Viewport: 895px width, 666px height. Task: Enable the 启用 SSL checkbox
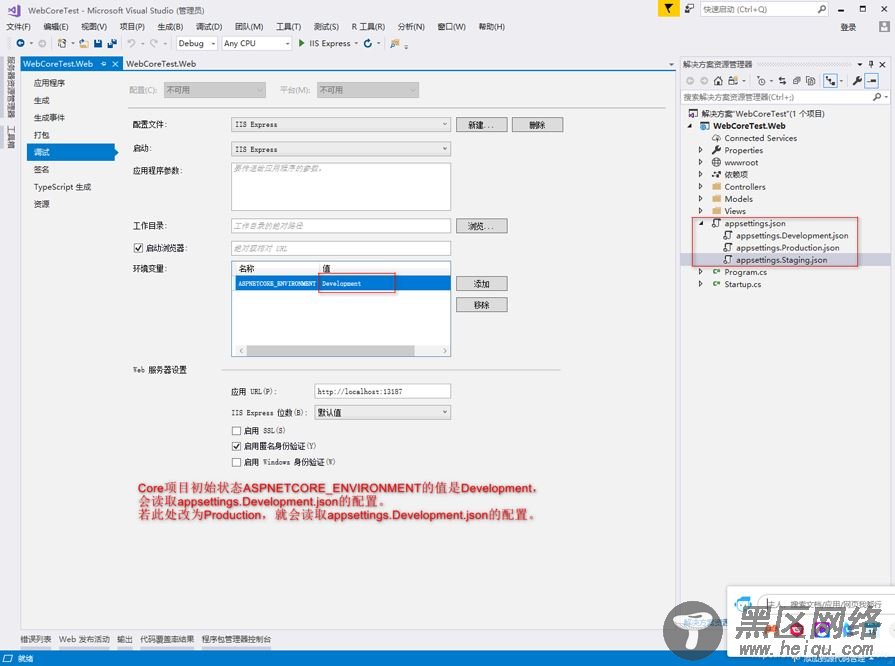tap(236, 430)
